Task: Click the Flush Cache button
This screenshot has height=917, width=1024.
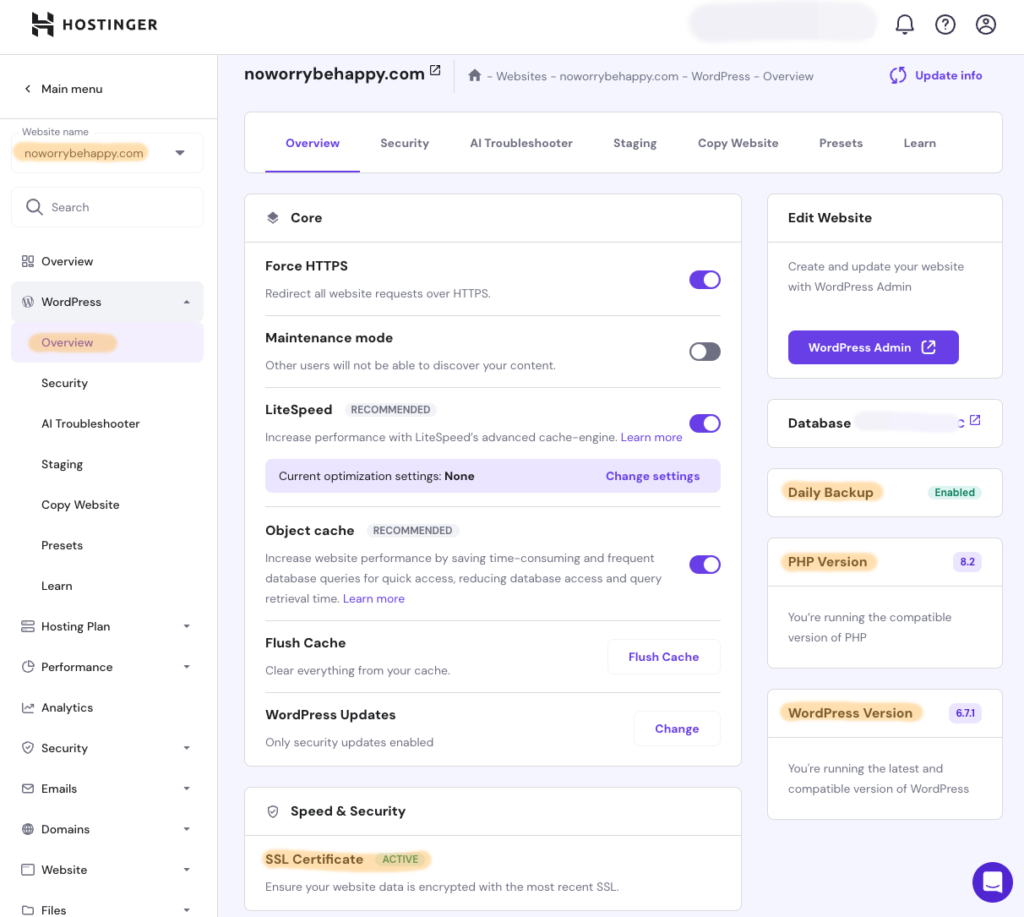Action: pos(664,657)
